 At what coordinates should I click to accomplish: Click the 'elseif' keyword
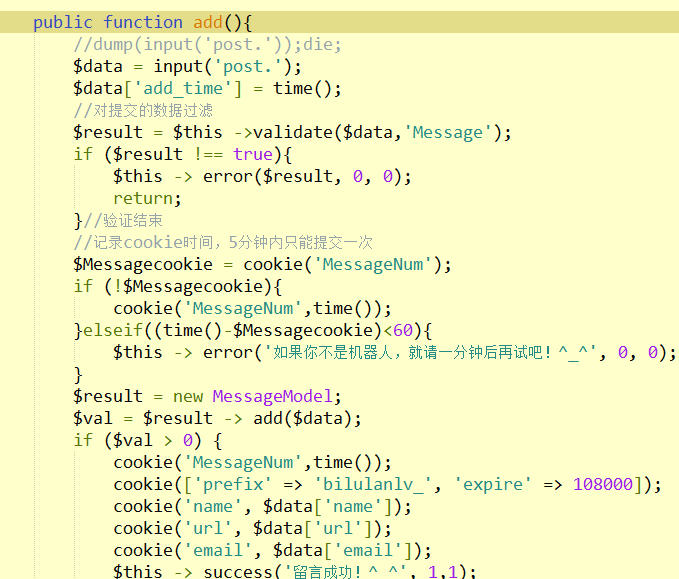click(x=113, y=330)
